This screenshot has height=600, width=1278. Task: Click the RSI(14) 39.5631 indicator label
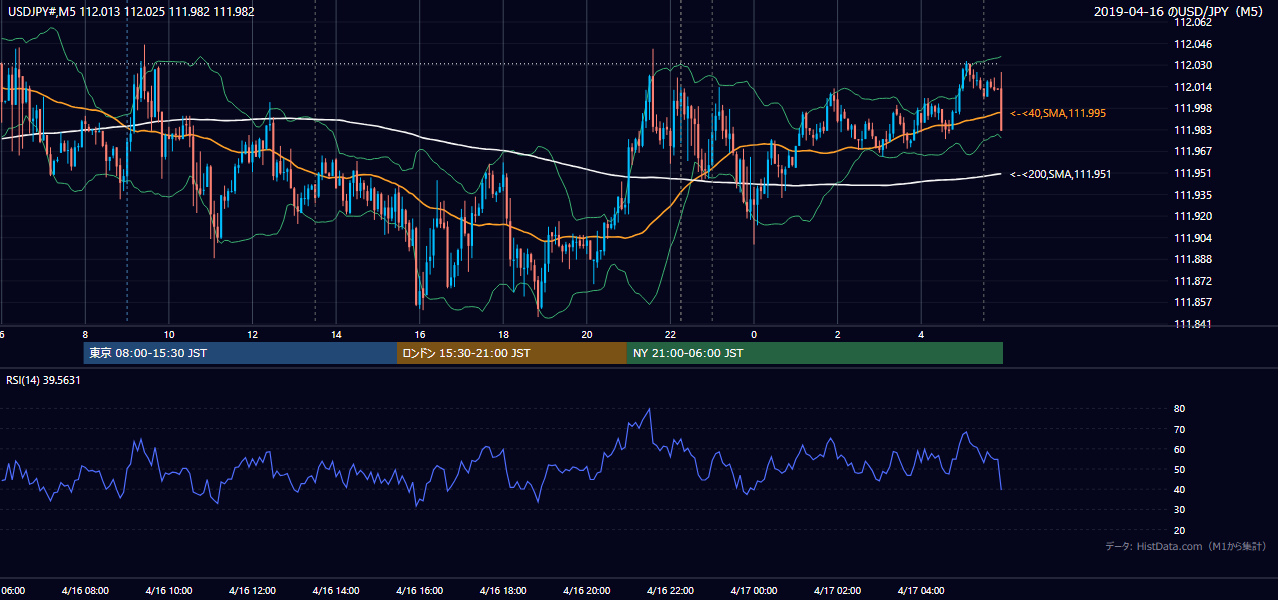coord(44,380)
